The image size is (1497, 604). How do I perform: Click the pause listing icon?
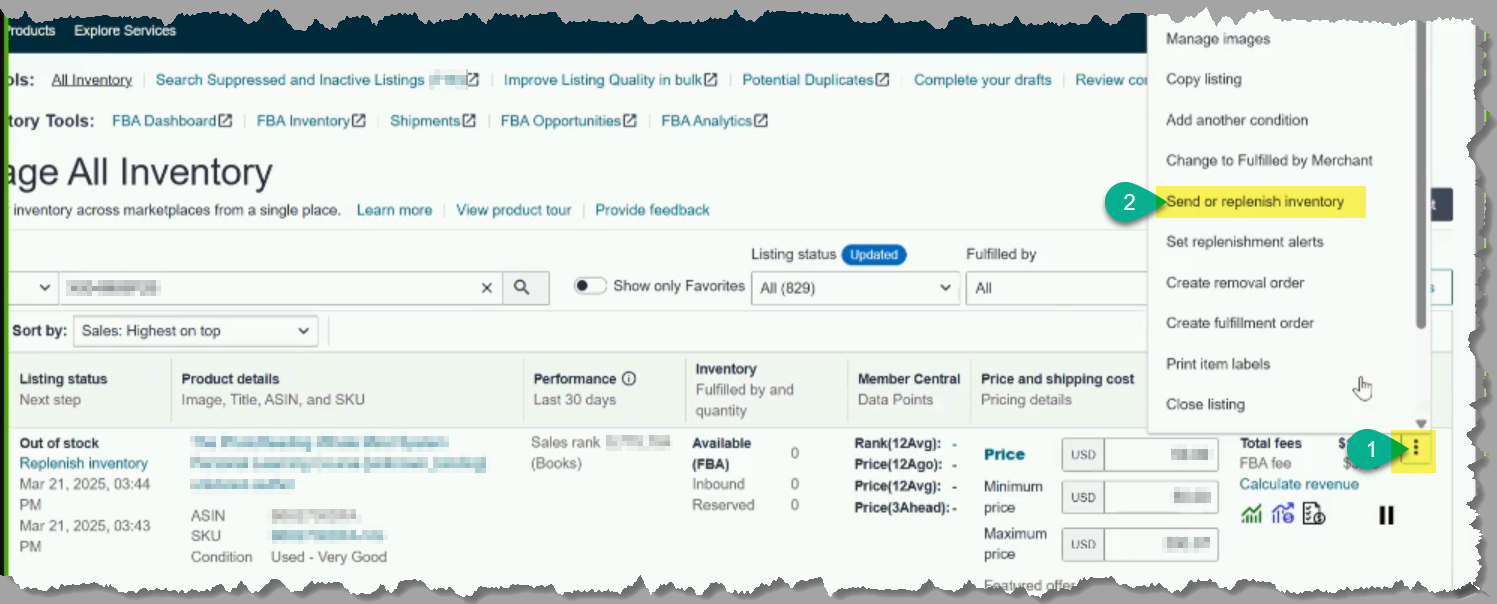(1386, 515)
